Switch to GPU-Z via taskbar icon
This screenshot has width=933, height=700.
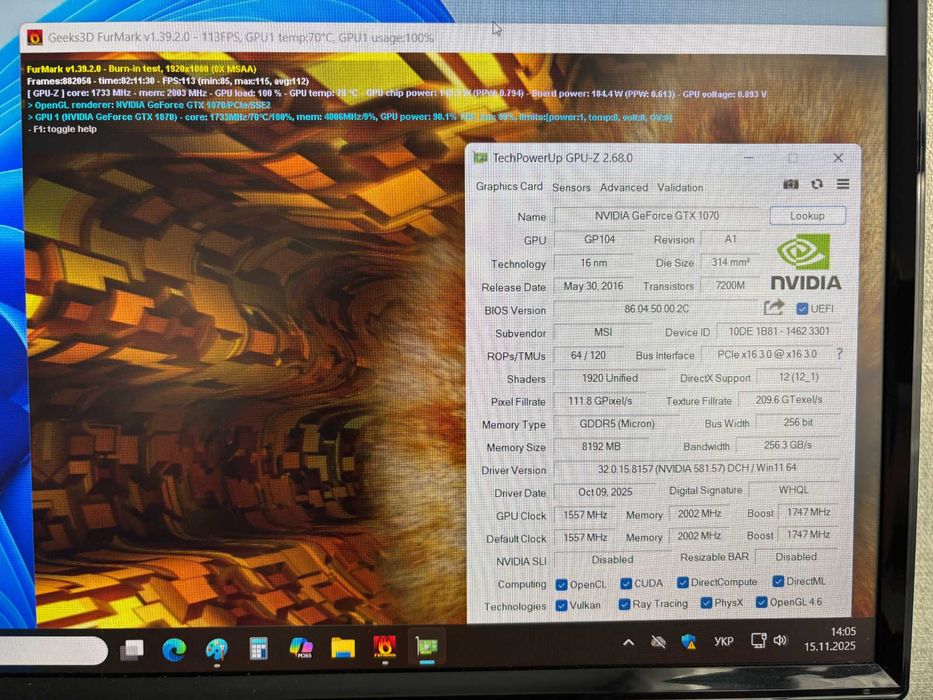click(x=427, y=646)
